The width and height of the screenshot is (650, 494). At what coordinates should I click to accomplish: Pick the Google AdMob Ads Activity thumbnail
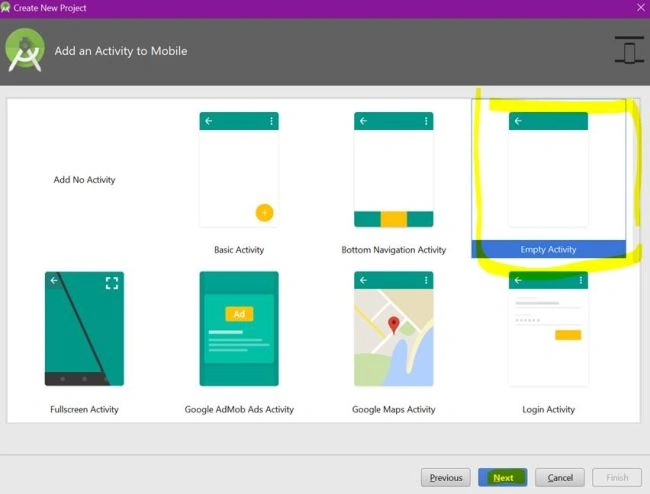click(x=239, y=329)
